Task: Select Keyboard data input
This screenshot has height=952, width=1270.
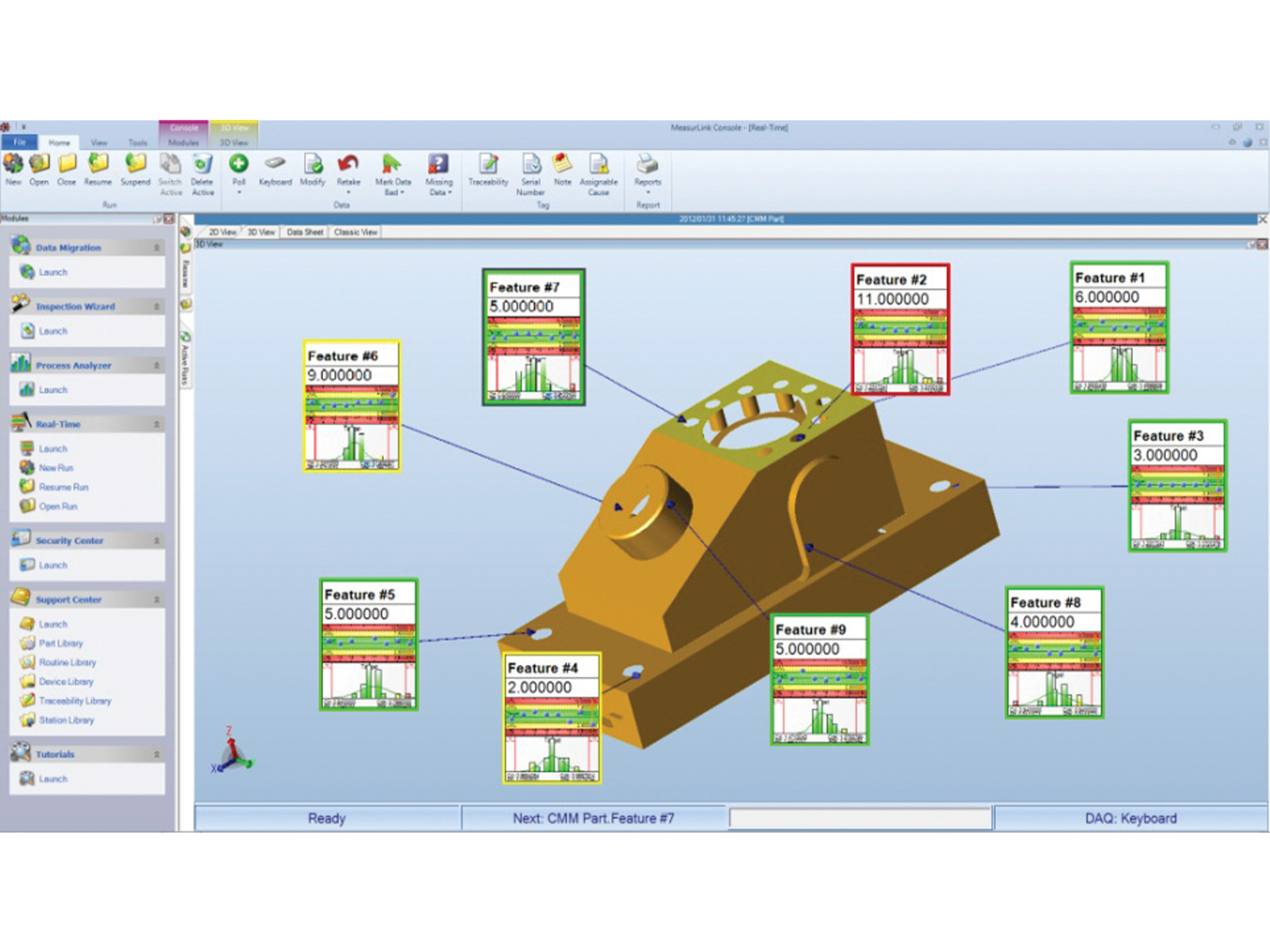Action: point(275,170)
